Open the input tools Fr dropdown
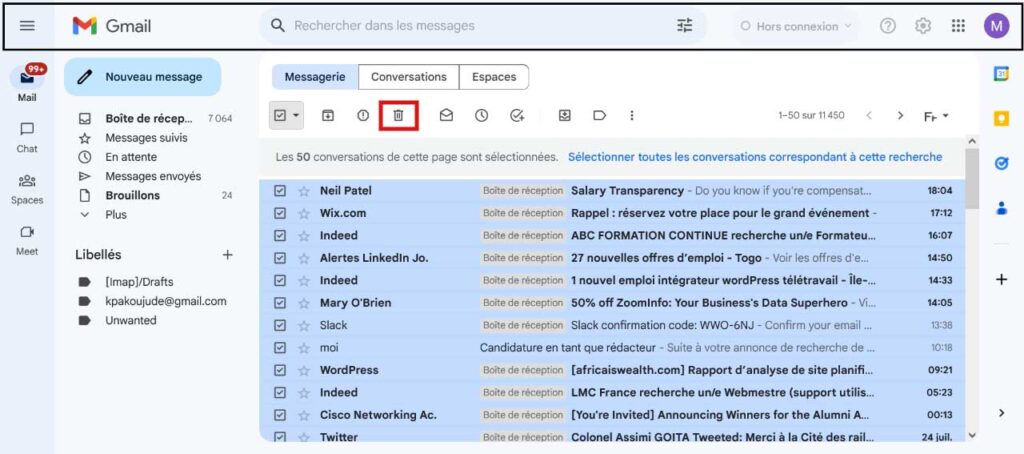 (936, 116)
